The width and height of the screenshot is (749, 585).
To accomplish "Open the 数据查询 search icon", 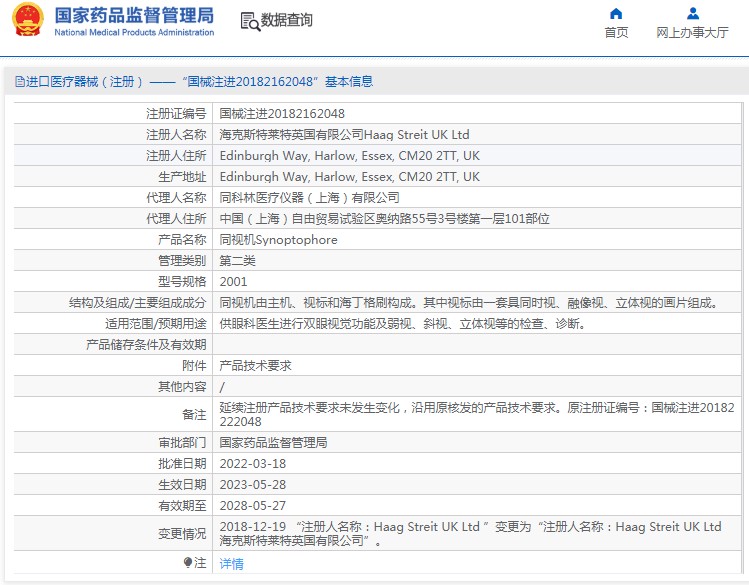I will tap(250, 21).
